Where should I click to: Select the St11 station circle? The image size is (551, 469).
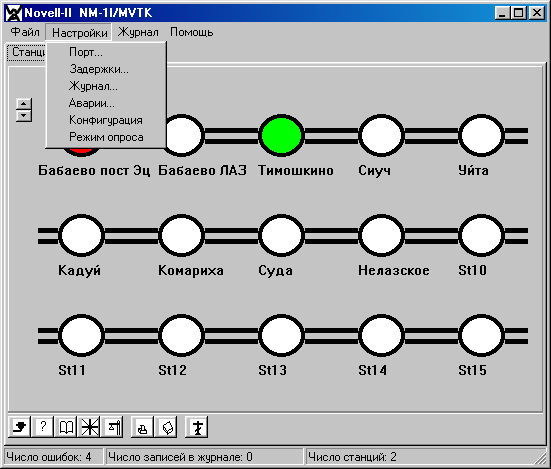click(x=82, y=336)
